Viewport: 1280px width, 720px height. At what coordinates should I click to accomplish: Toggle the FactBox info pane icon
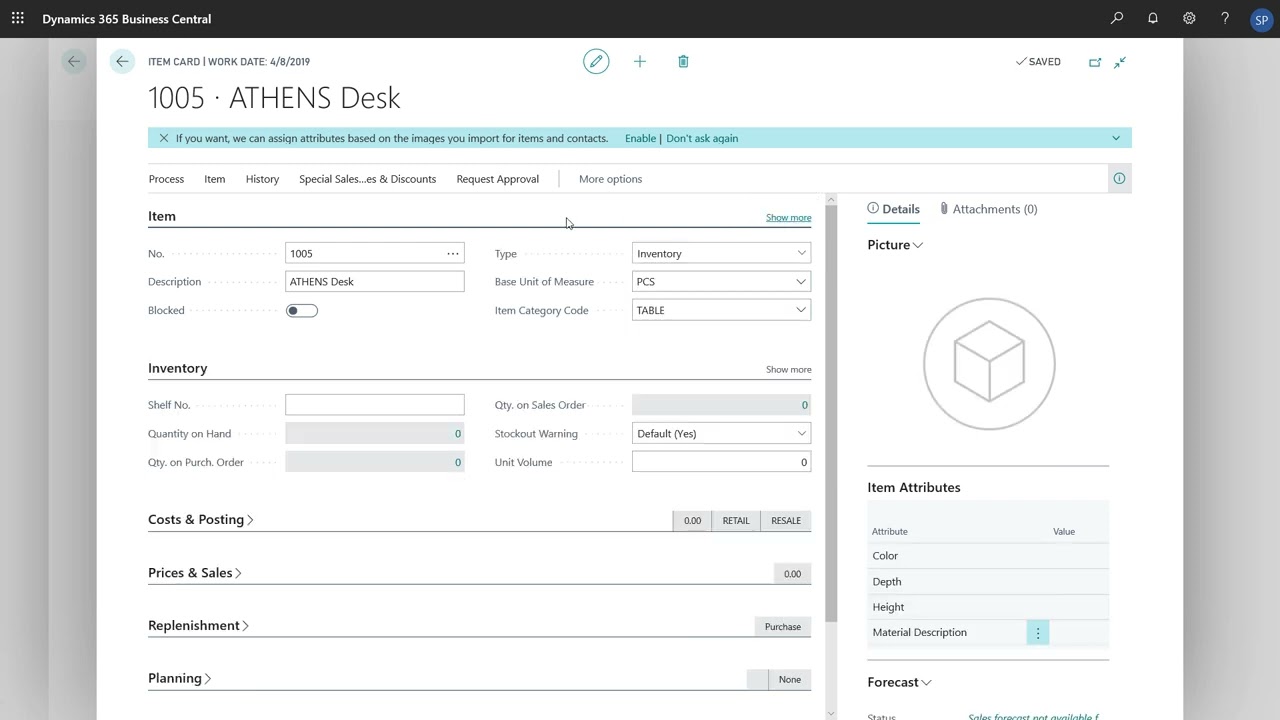pos(1119,179)
